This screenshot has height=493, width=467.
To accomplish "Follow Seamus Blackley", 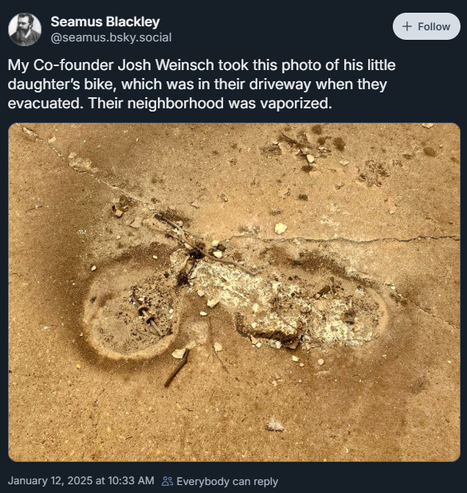I will (x=426, y=26).
